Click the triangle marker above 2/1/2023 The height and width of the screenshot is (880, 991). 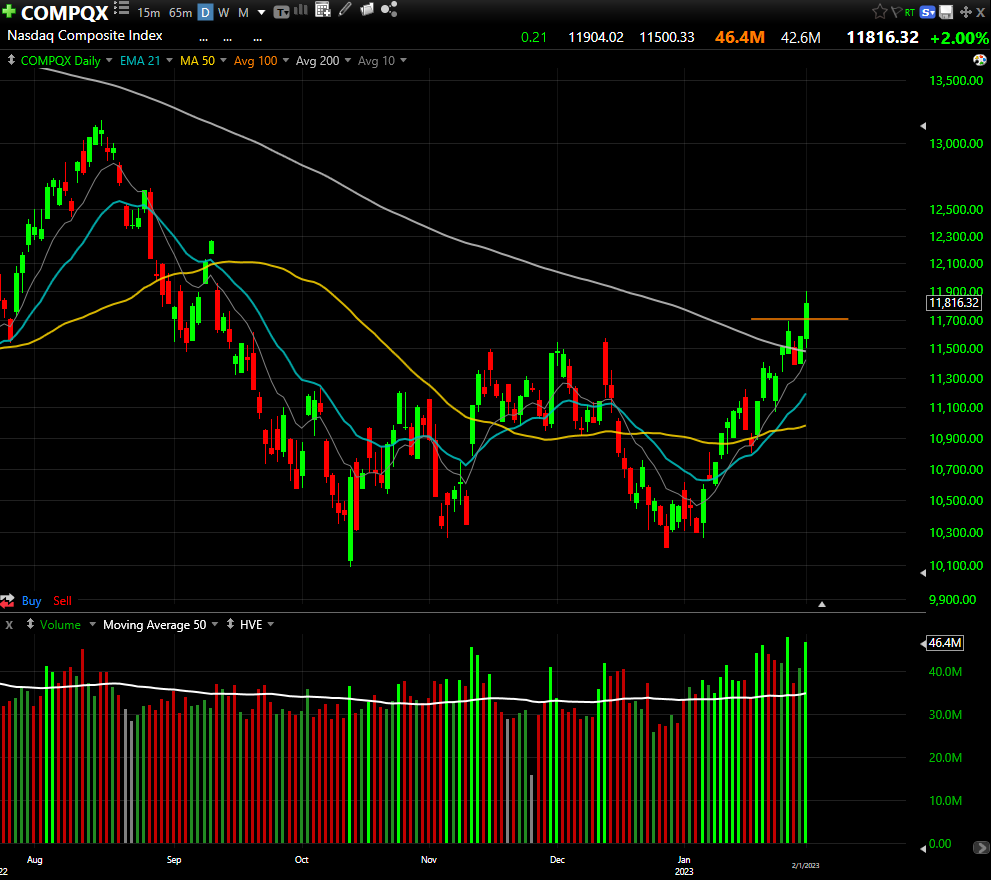click(x=822, y=604)
